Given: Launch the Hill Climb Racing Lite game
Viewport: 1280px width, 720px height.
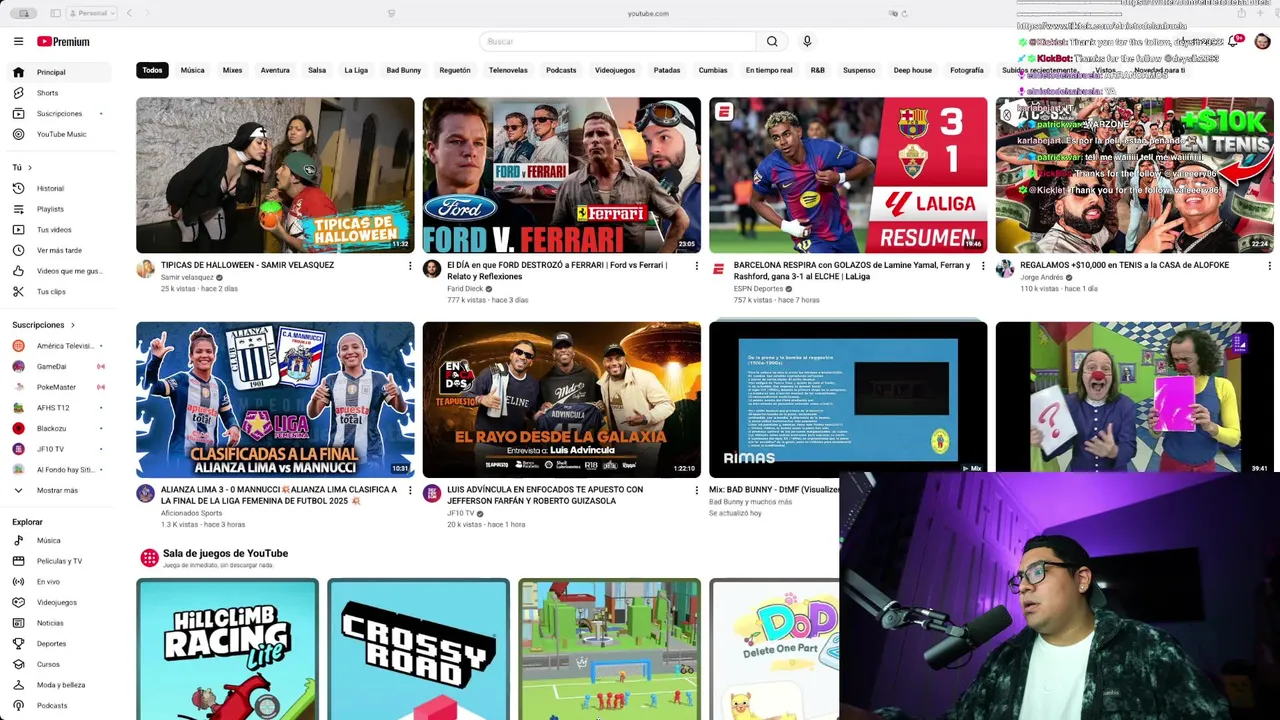Looking at the screenshot, I should 228,649.
